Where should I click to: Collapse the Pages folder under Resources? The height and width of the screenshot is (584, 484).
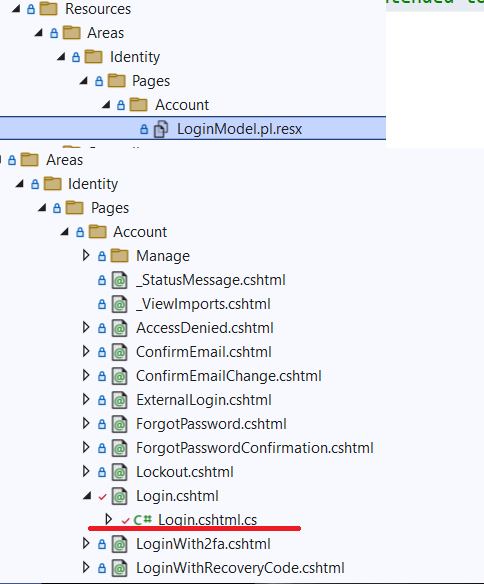coord(83,81)
